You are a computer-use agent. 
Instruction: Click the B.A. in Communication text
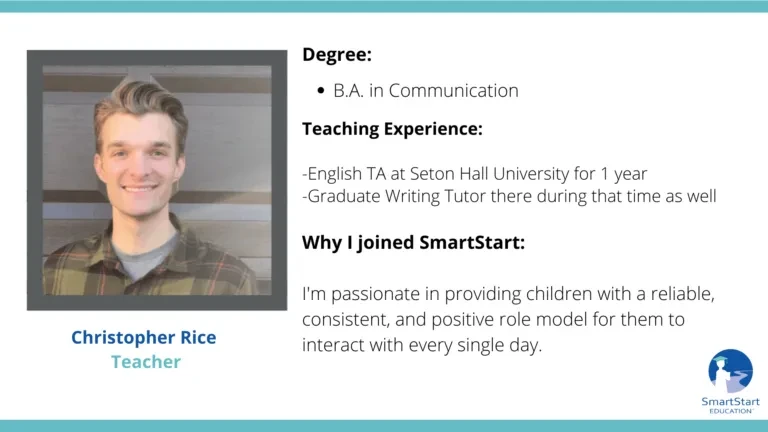(x=426, y=91)
